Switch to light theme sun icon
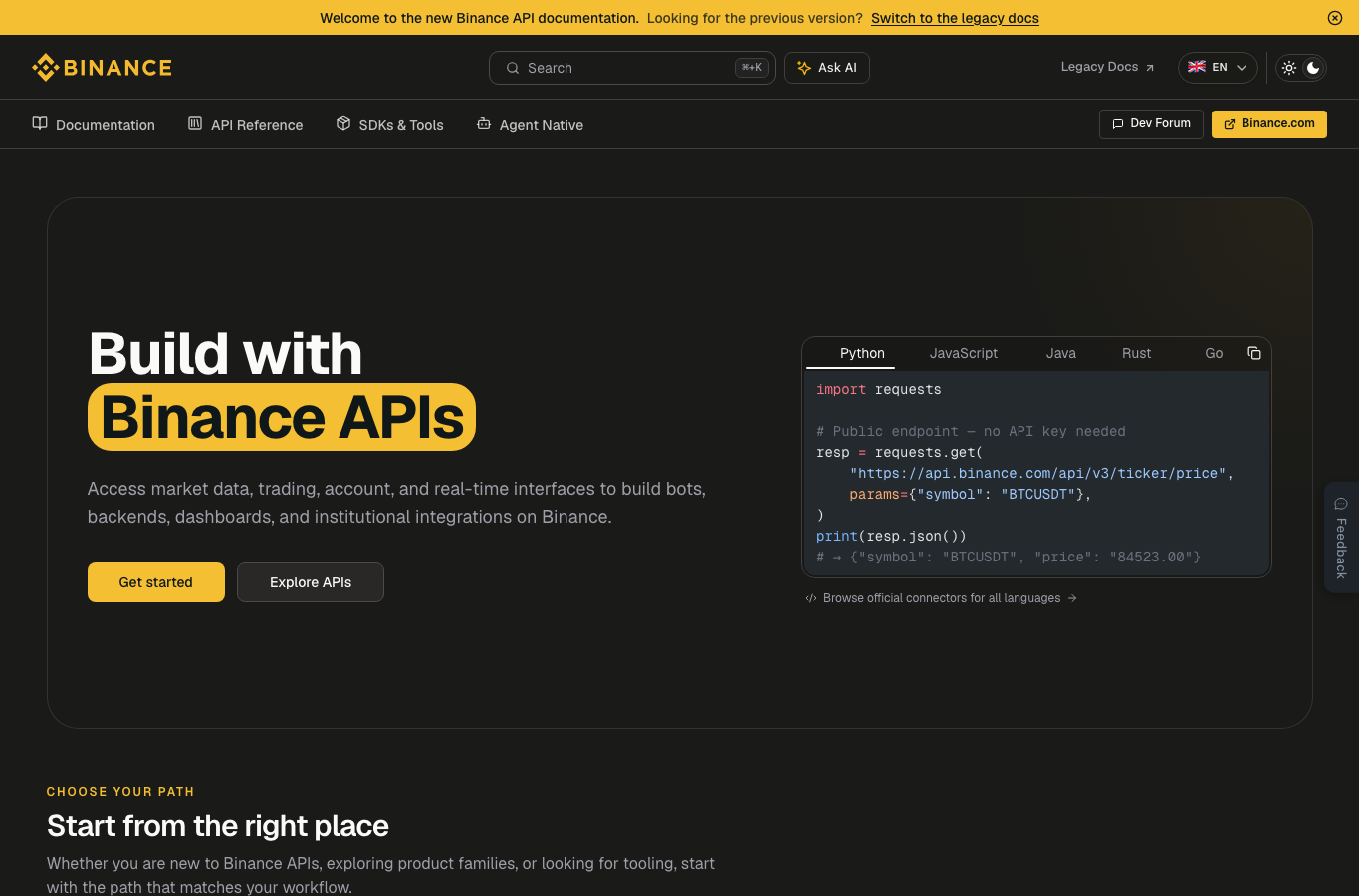Image resolution: width=1359 pixels, height=896 pixels. pyautogui.click(x=1289, y=68)
